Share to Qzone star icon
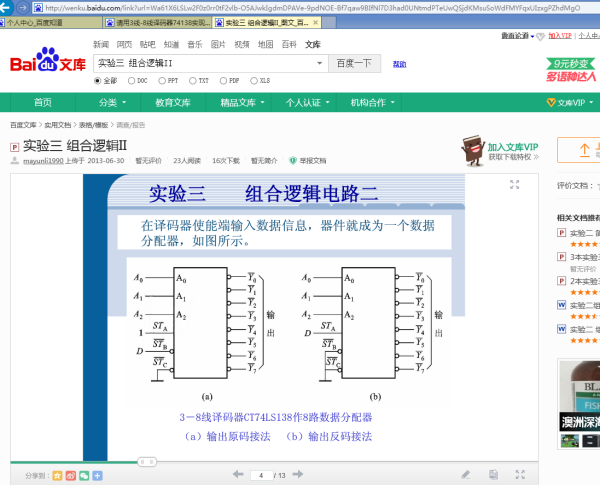 [57, 476]
